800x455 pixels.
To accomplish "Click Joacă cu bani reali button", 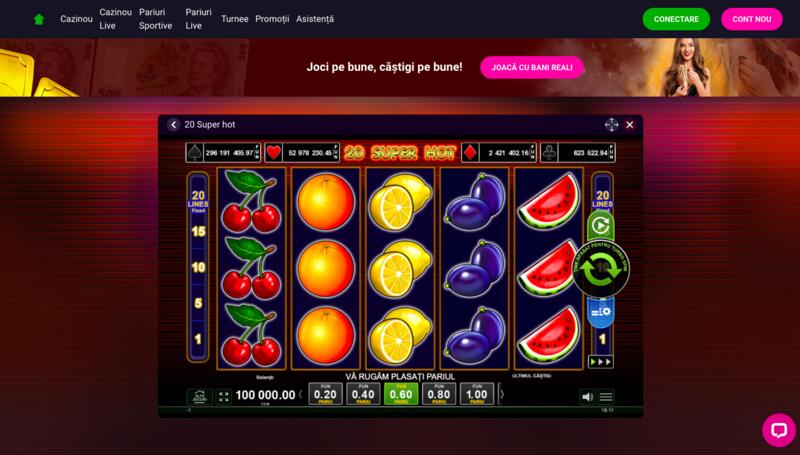I will tap(532, 67).
